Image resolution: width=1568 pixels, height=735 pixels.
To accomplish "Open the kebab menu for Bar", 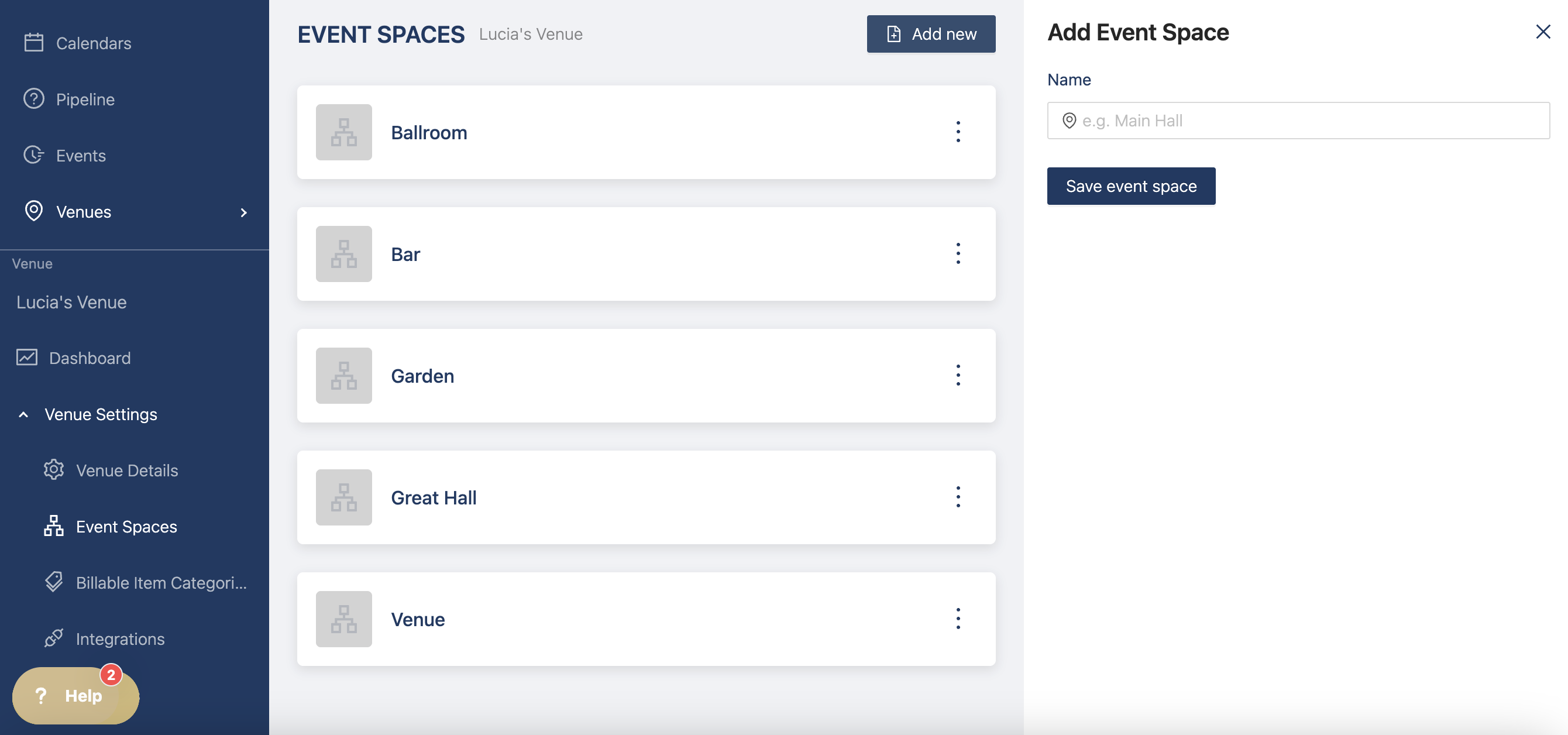I will pos(958,253).
